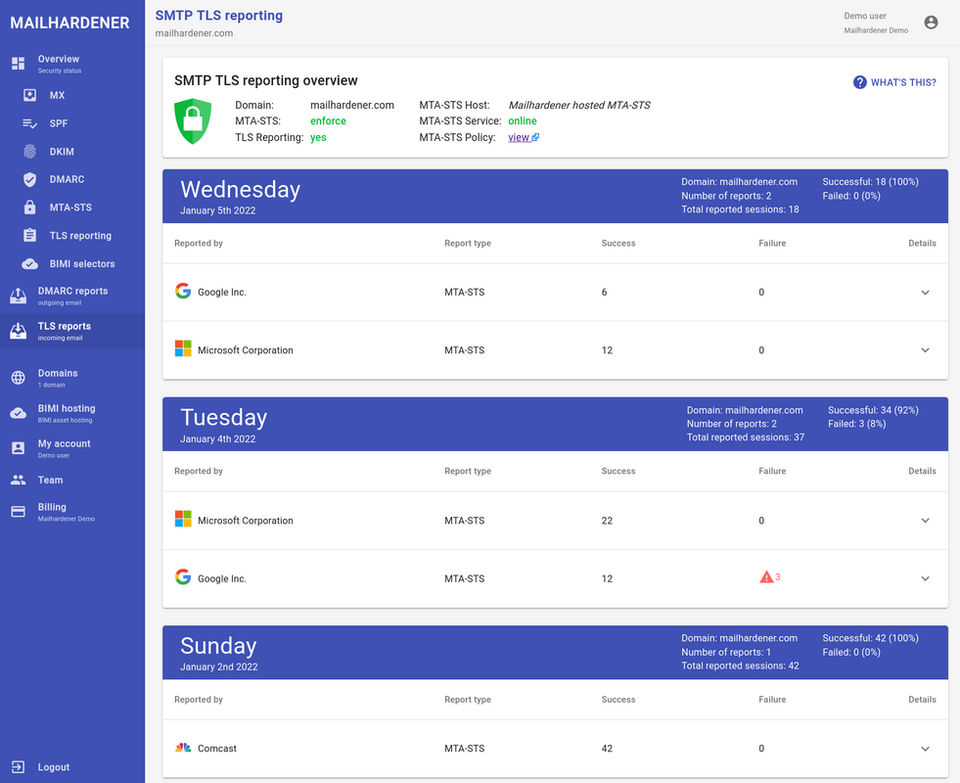Viewport: 960px width, 783px height.
Task: Expand Tuesday Microsoft Corporation report details
Action: (x=925, y=520)
